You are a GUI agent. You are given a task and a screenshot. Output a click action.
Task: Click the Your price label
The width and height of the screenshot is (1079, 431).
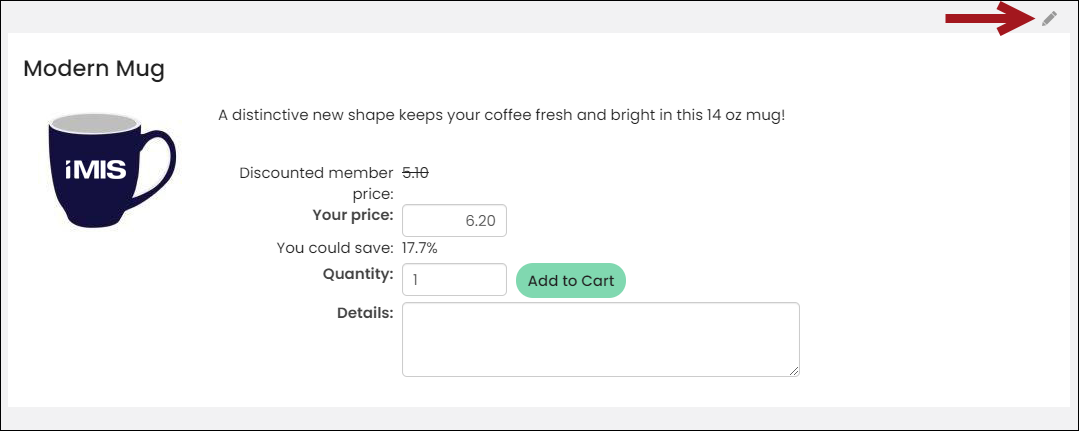pyautogui.click(x=353, y=214)
